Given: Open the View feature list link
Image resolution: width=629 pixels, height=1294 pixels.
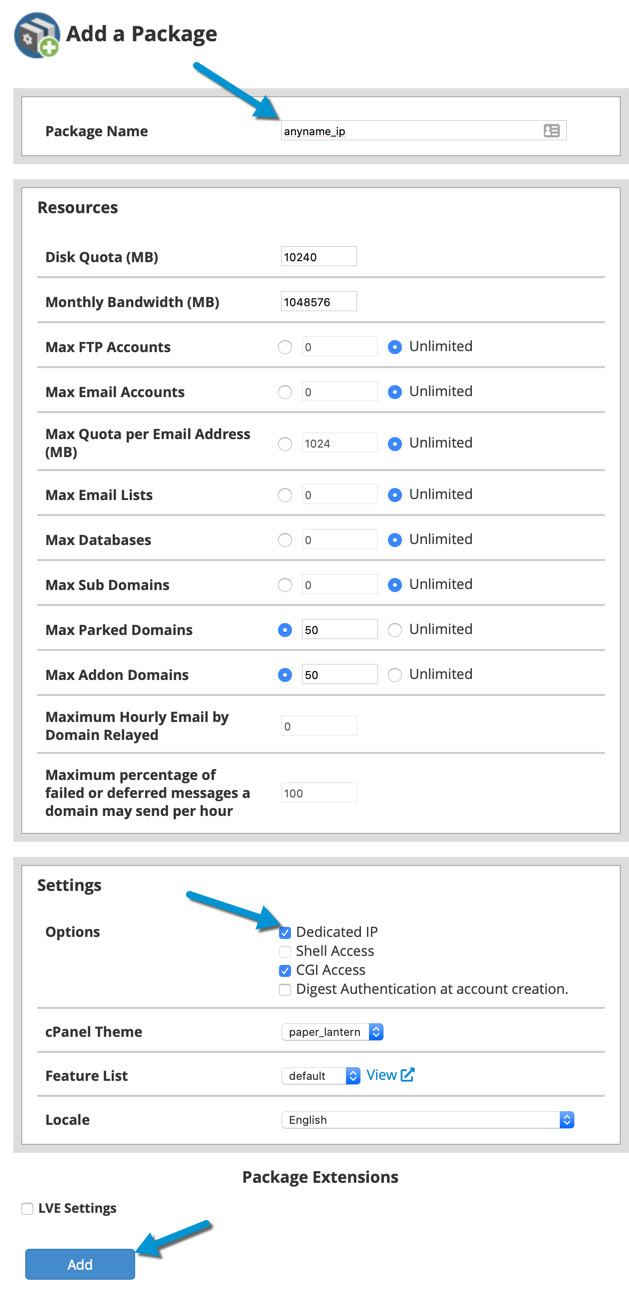Looking at the screenshot, I should (x=381, y=1075).
